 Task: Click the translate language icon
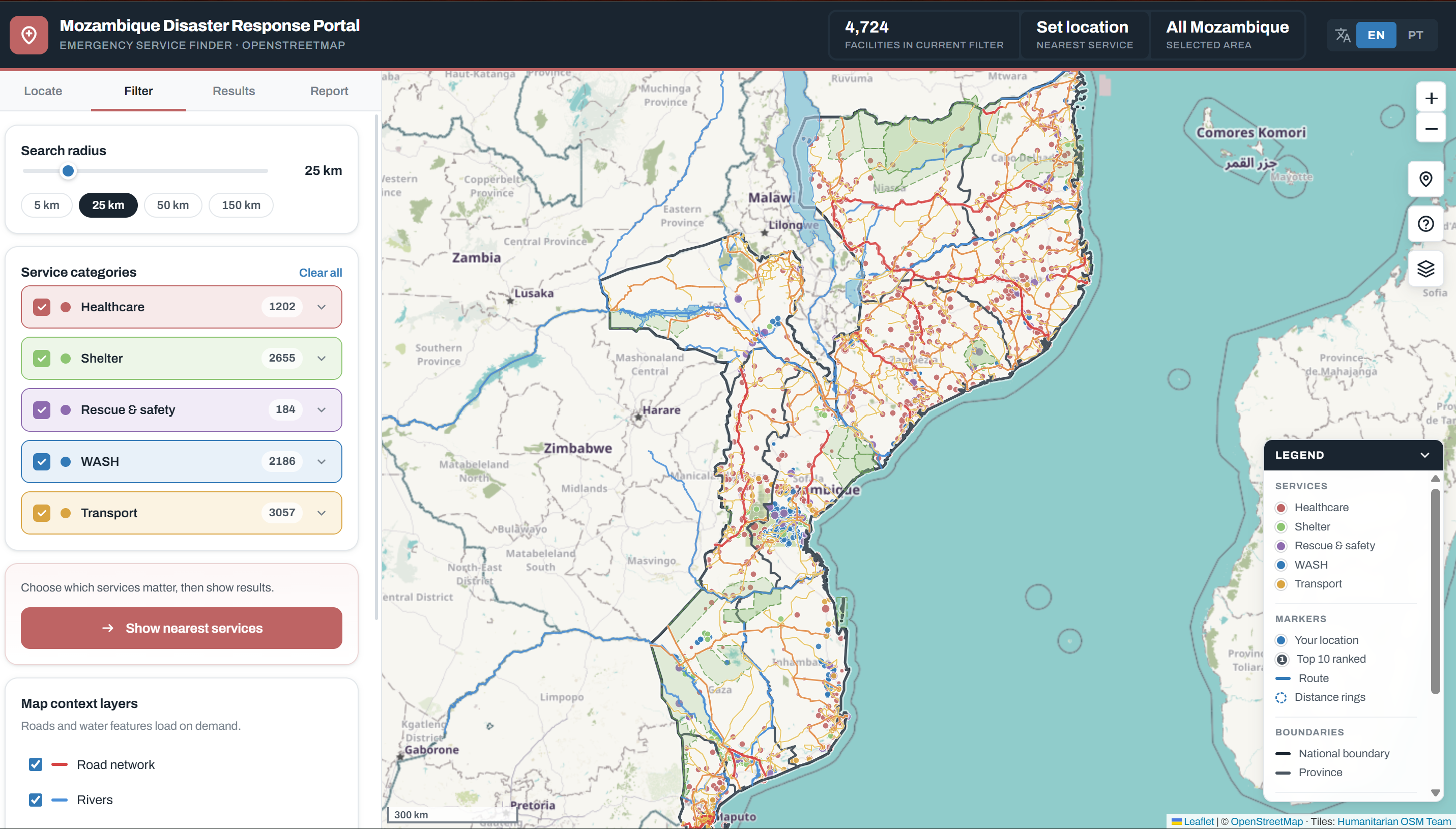pos(1343,35)
